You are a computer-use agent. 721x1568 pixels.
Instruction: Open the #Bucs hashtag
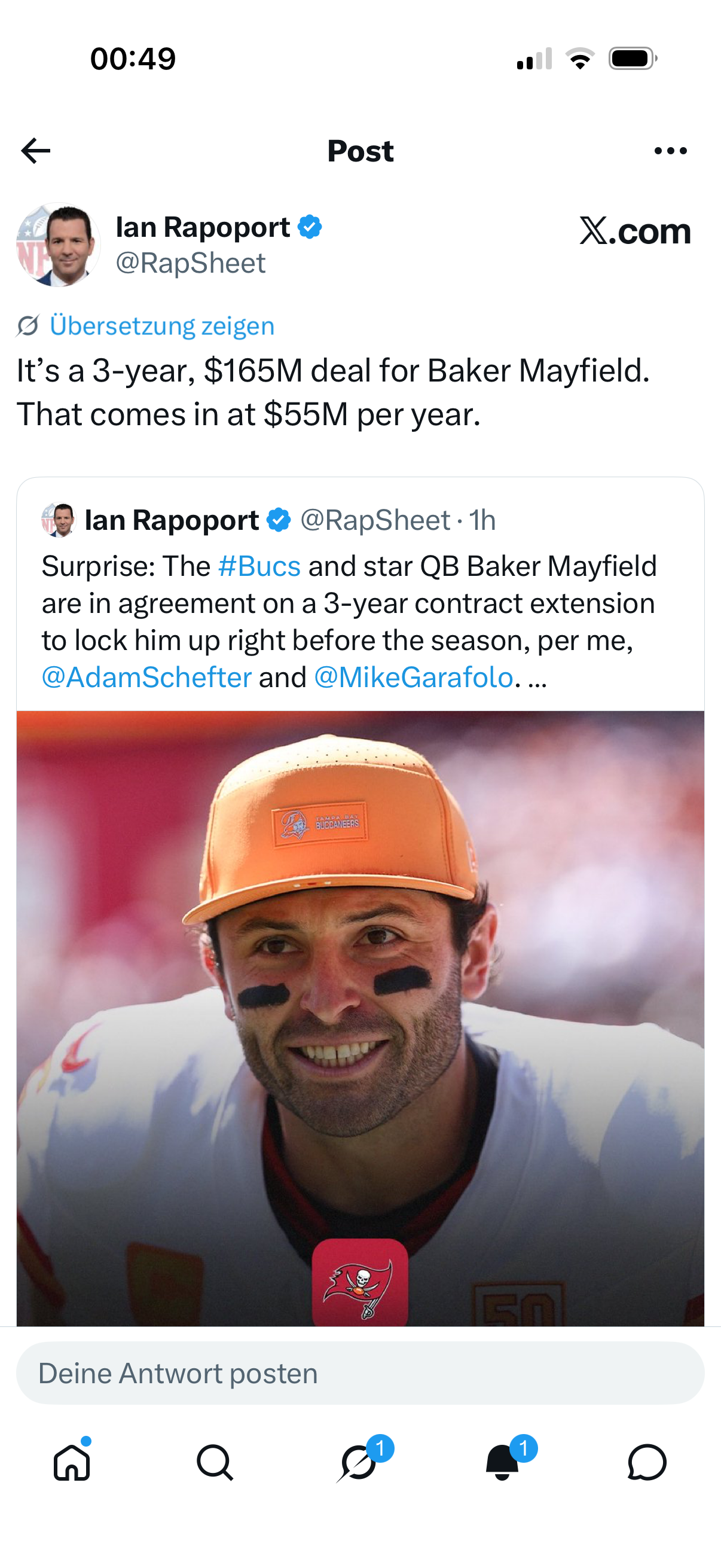pos(259,566)
